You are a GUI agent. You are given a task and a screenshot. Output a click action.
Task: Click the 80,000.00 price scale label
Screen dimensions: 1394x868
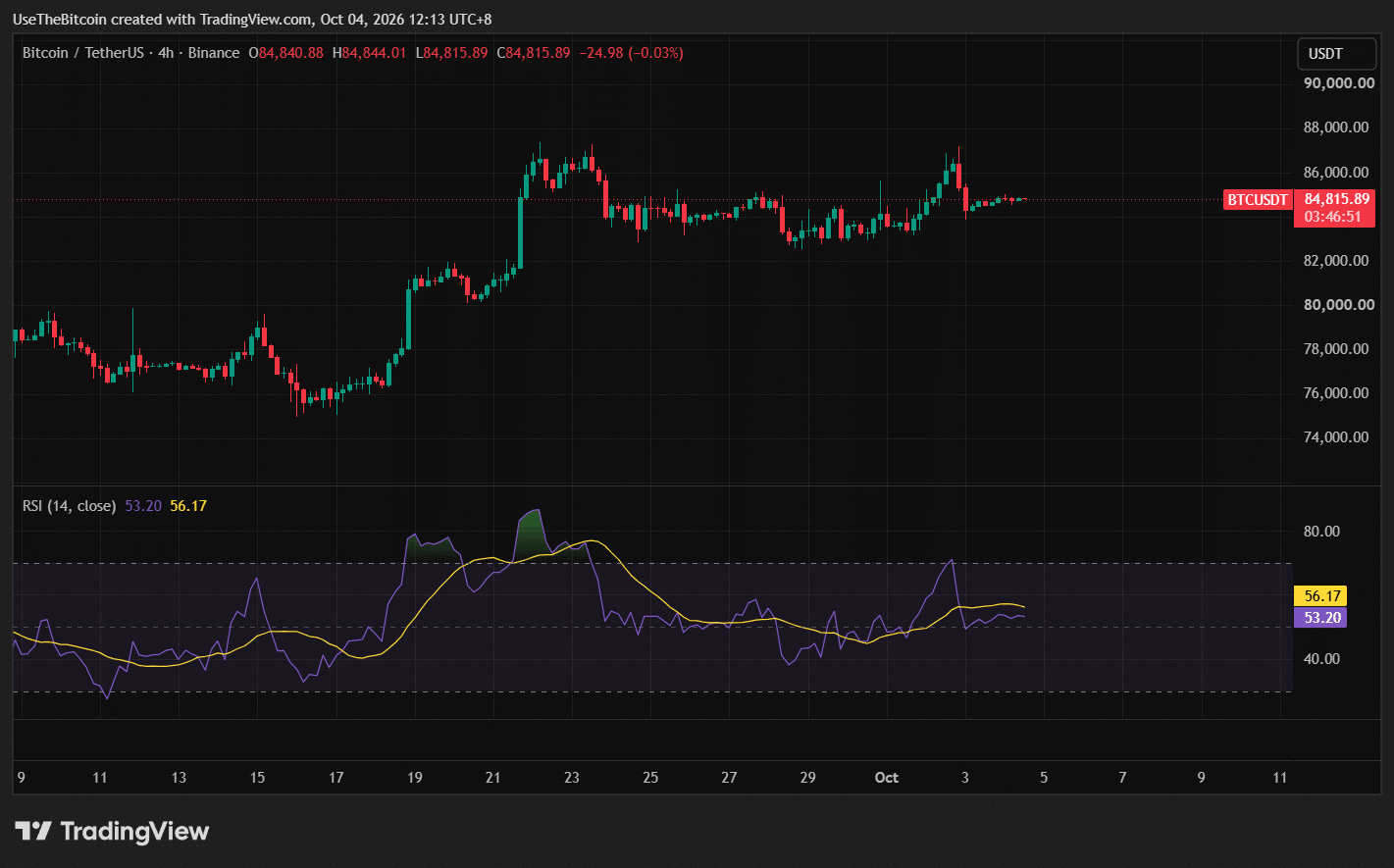pos(1338,305)
